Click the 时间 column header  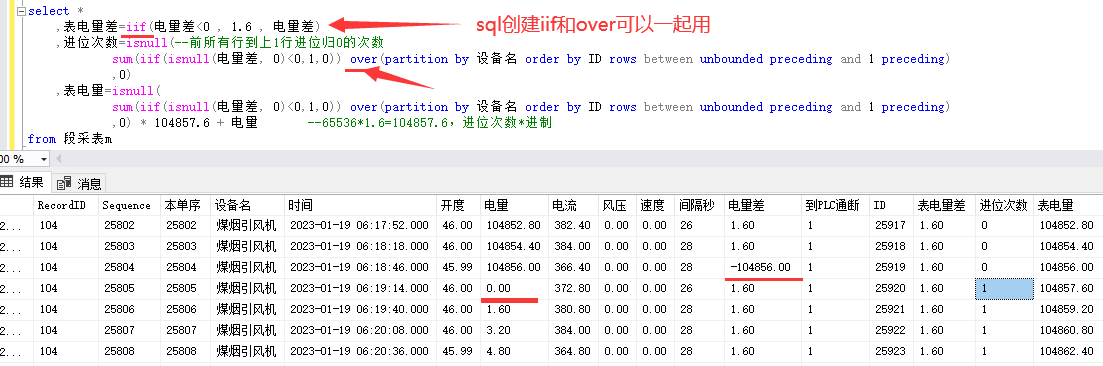click(x=360, y=206)
